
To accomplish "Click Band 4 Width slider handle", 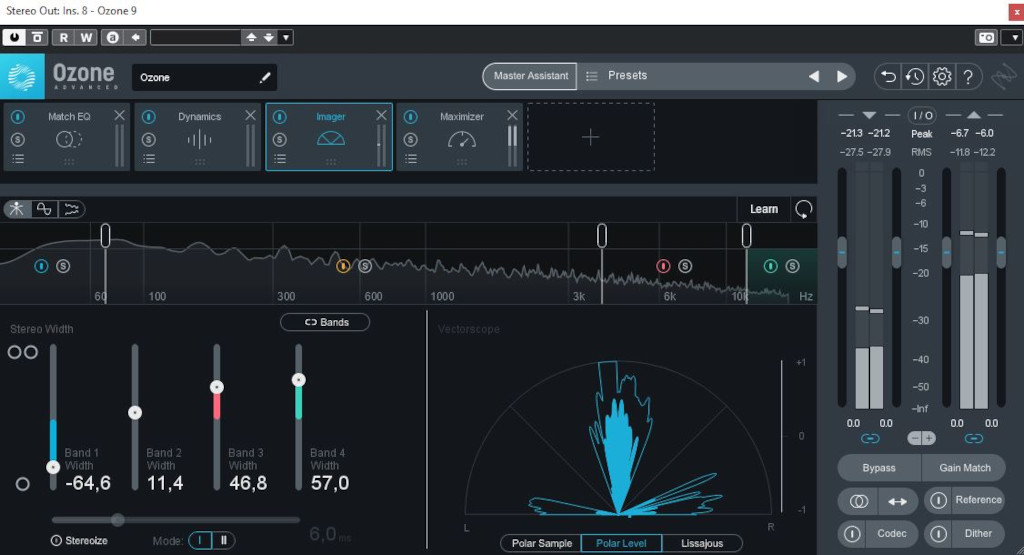I will coord(298,380).
